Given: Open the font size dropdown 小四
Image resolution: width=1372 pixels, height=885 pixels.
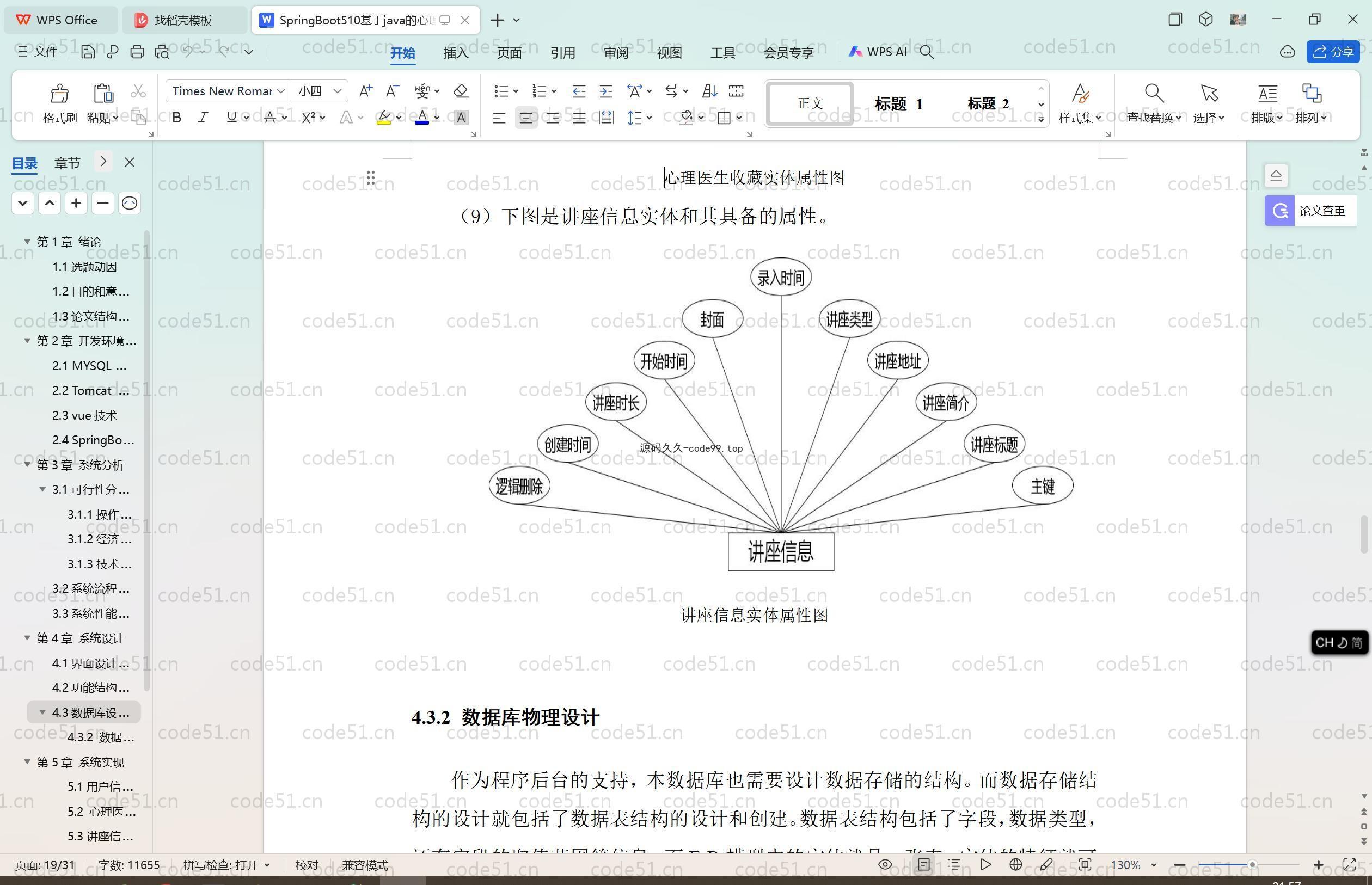Looking at the screenshot, I should pyautogui.click(x=338, y=91).
